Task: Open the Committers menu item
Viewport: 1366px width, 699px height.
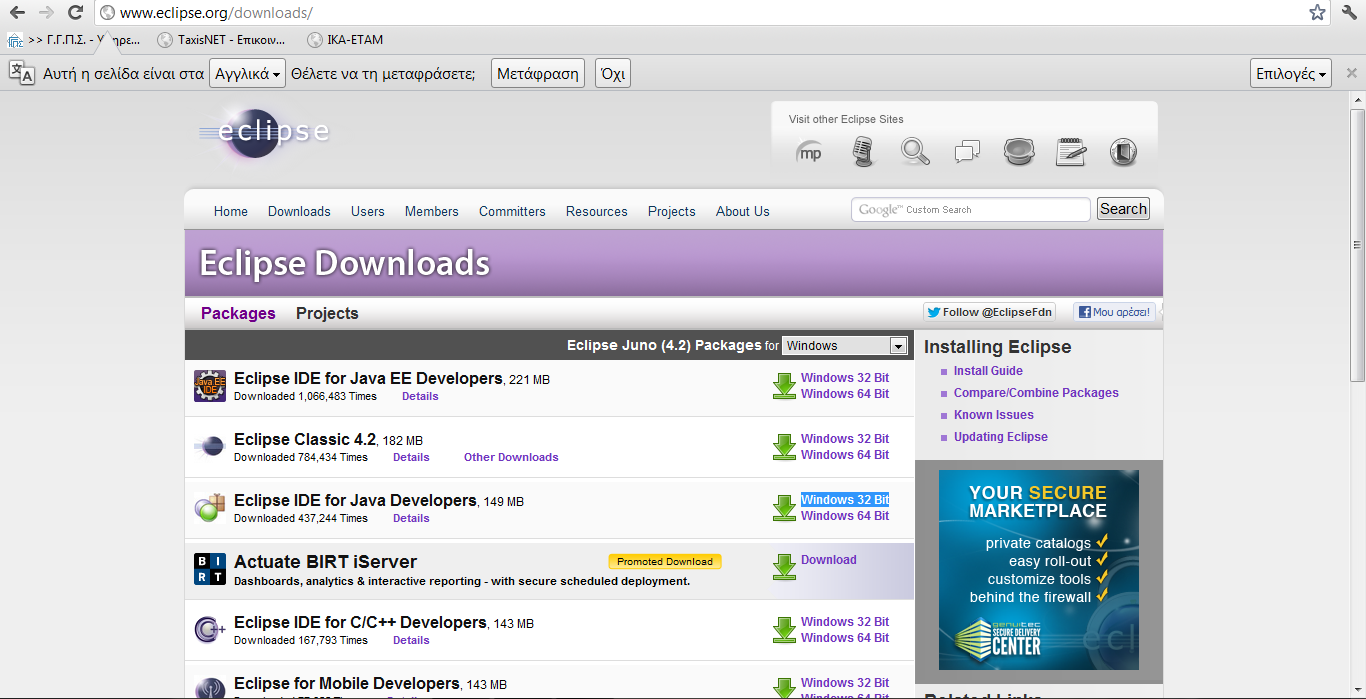Action: [x=512, y=211]
